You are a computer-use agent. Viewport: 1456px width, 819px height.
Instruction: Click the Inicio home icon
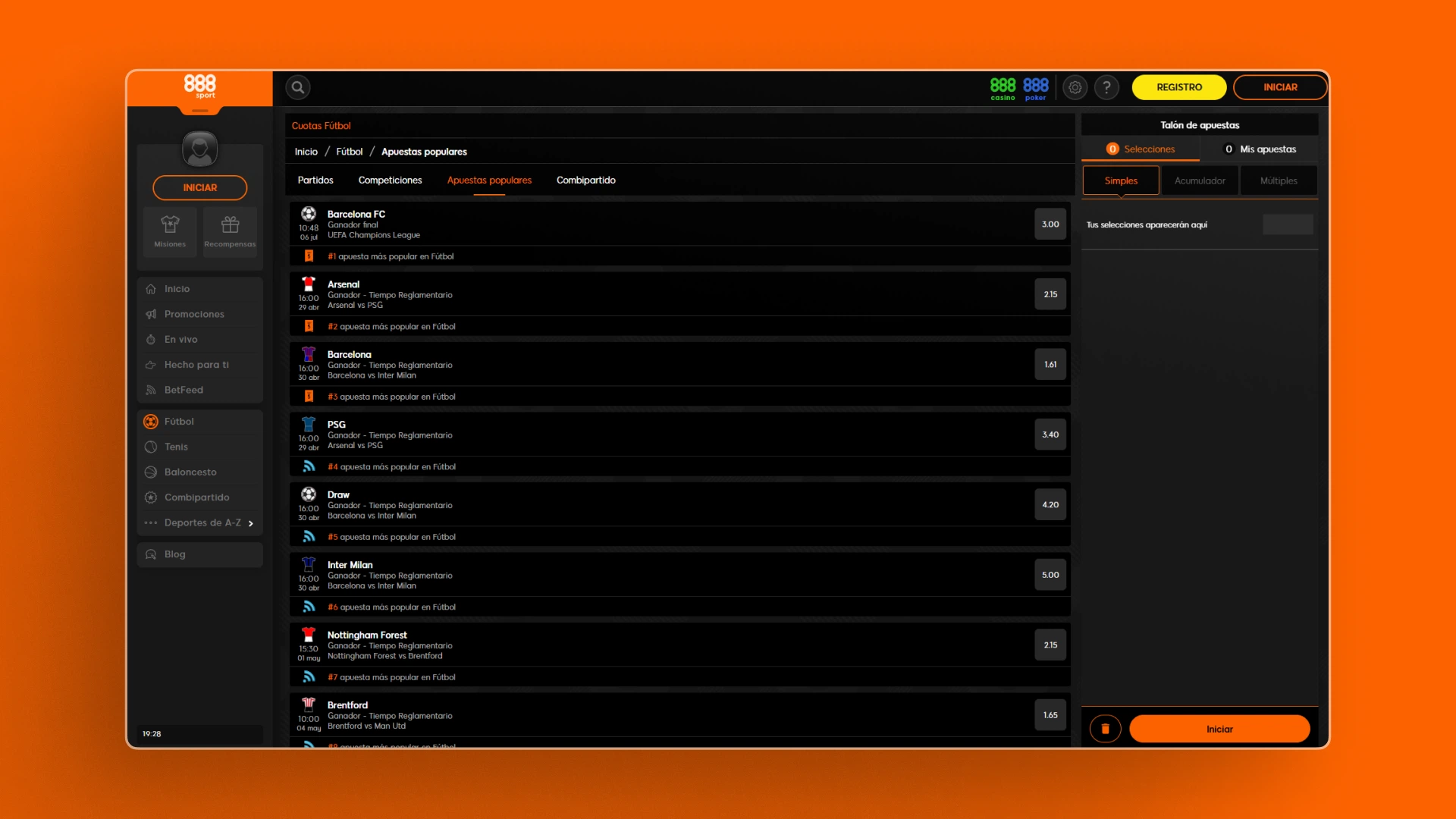click(151, 289)
